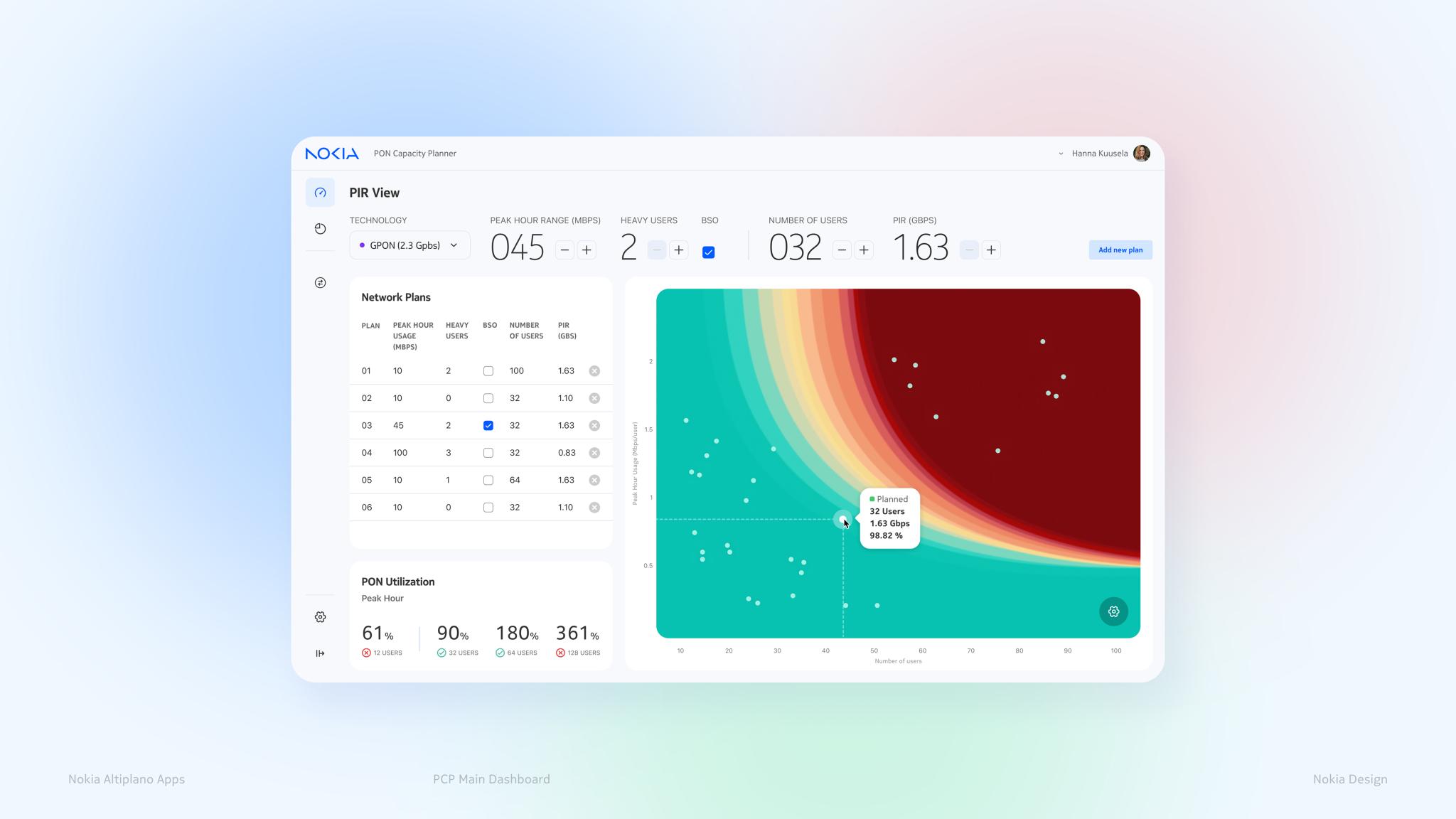Open Hanna Kuusela's profile avatar

[1142, 153]
